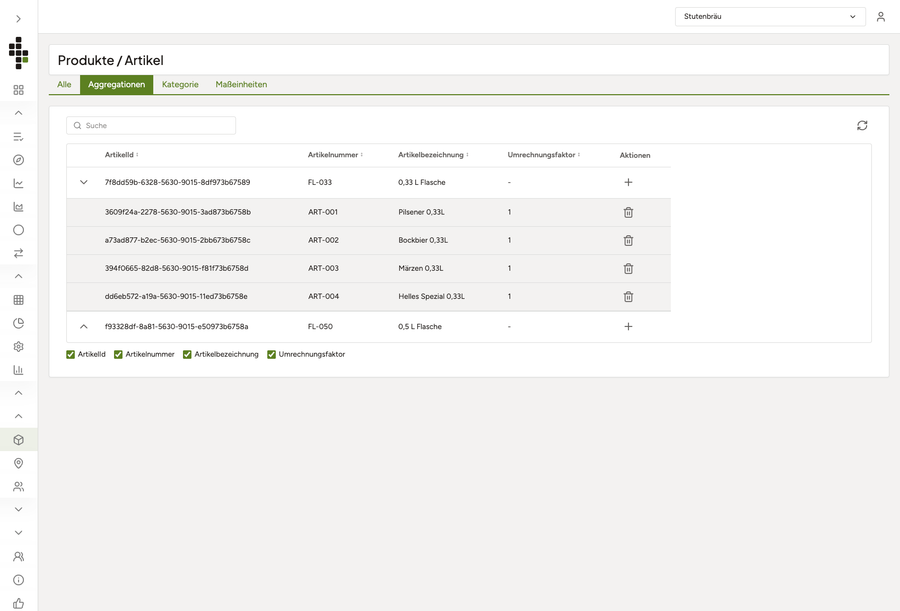Open the location pin sidebar item

click(x=18, y=463)
